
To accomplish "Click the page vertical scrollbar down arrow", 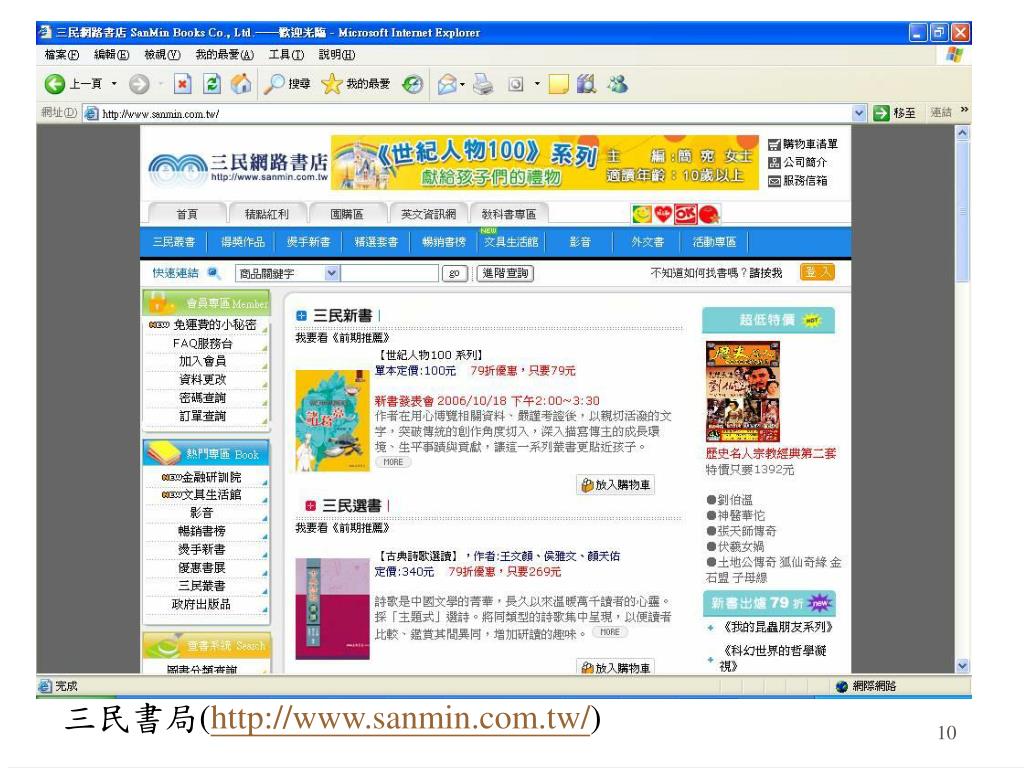I will click(x=963, y=666).
